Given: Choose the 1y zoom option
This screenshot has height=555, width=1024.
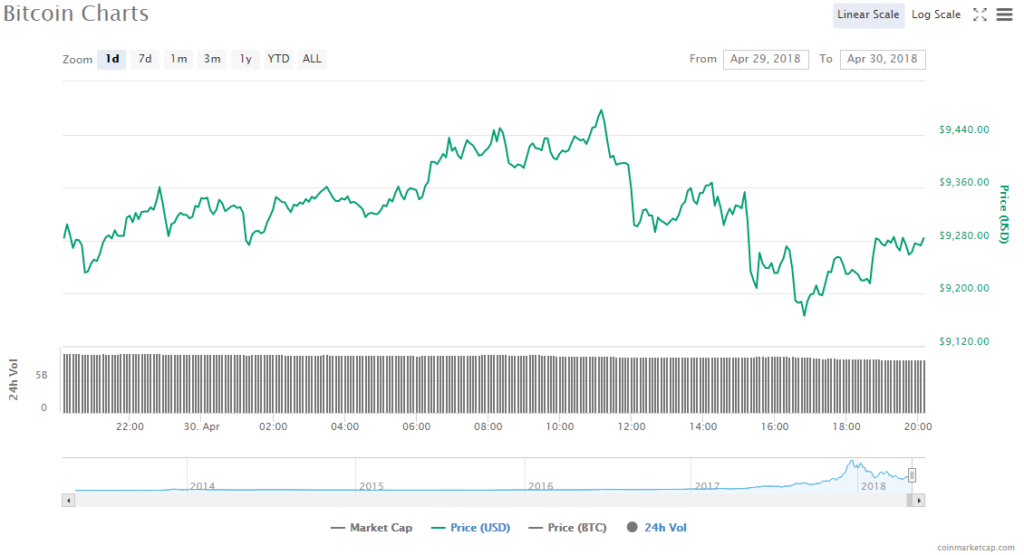Looking at the screenshot, I should pos(245,59).
